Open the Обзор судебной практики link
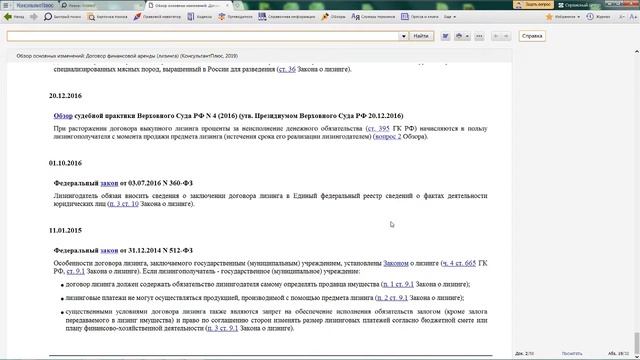 pos(63,116)
